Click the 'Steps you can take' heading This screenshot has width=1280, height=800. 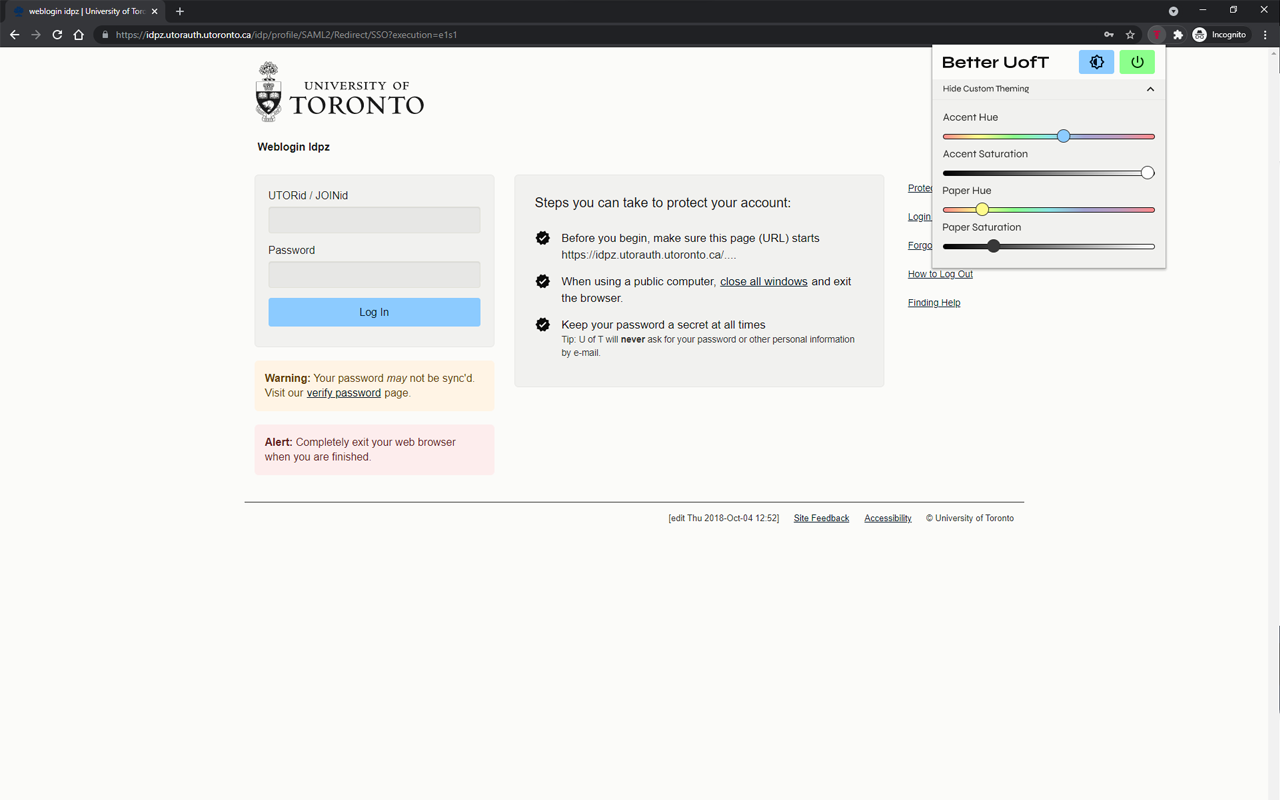click(662, 203)
